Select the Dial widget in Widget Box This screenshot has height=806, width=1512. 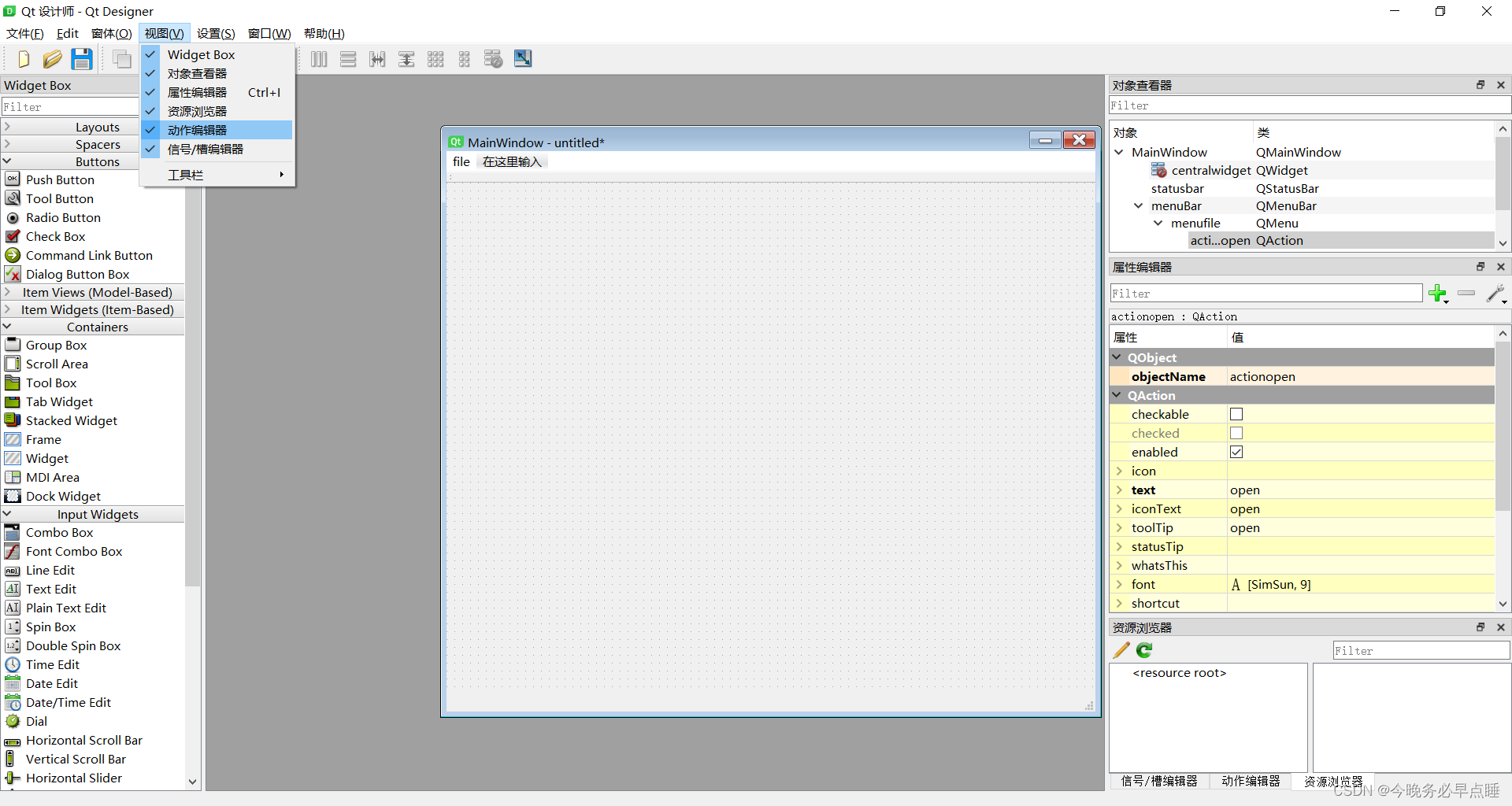pos(36,721)
